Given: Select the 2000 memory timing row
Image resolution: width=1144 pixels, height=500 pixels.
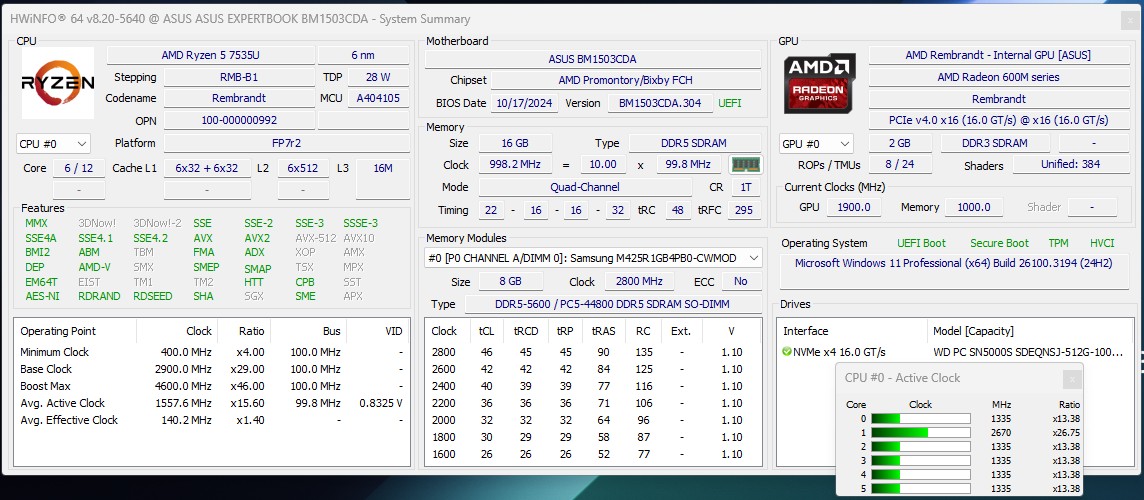Looking at the screenshot, I should (x=592, y=420).
